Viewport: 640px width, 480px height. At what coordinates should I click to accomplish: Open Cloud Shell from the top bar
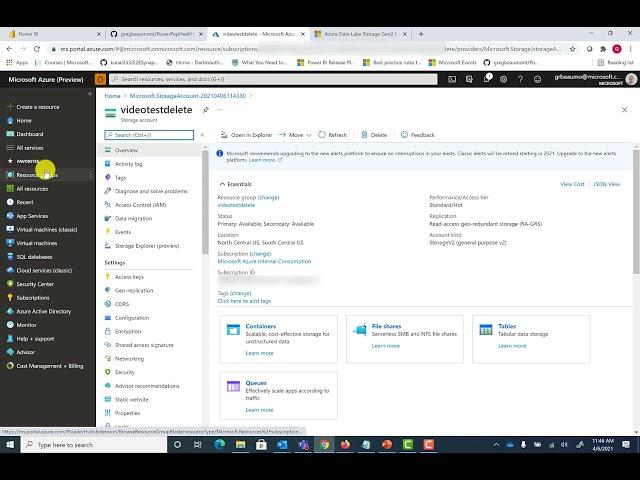pyautogui.click(x=453, y=80)
